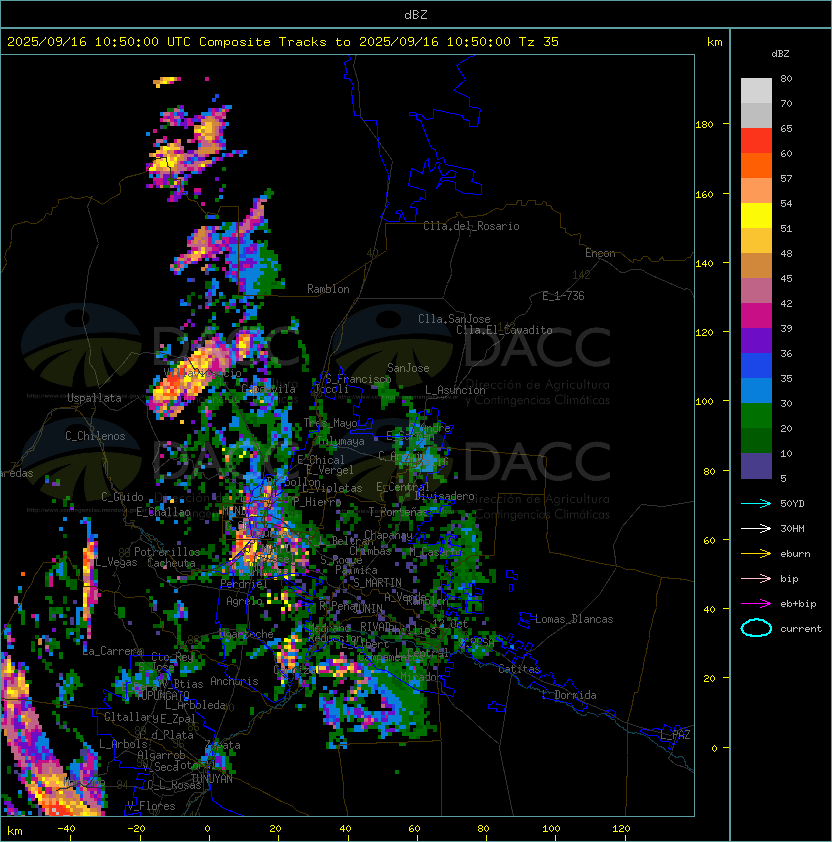Click the 'Encon' place label
This screenshot has height=842, width=832.
click(x=600, y=253)
